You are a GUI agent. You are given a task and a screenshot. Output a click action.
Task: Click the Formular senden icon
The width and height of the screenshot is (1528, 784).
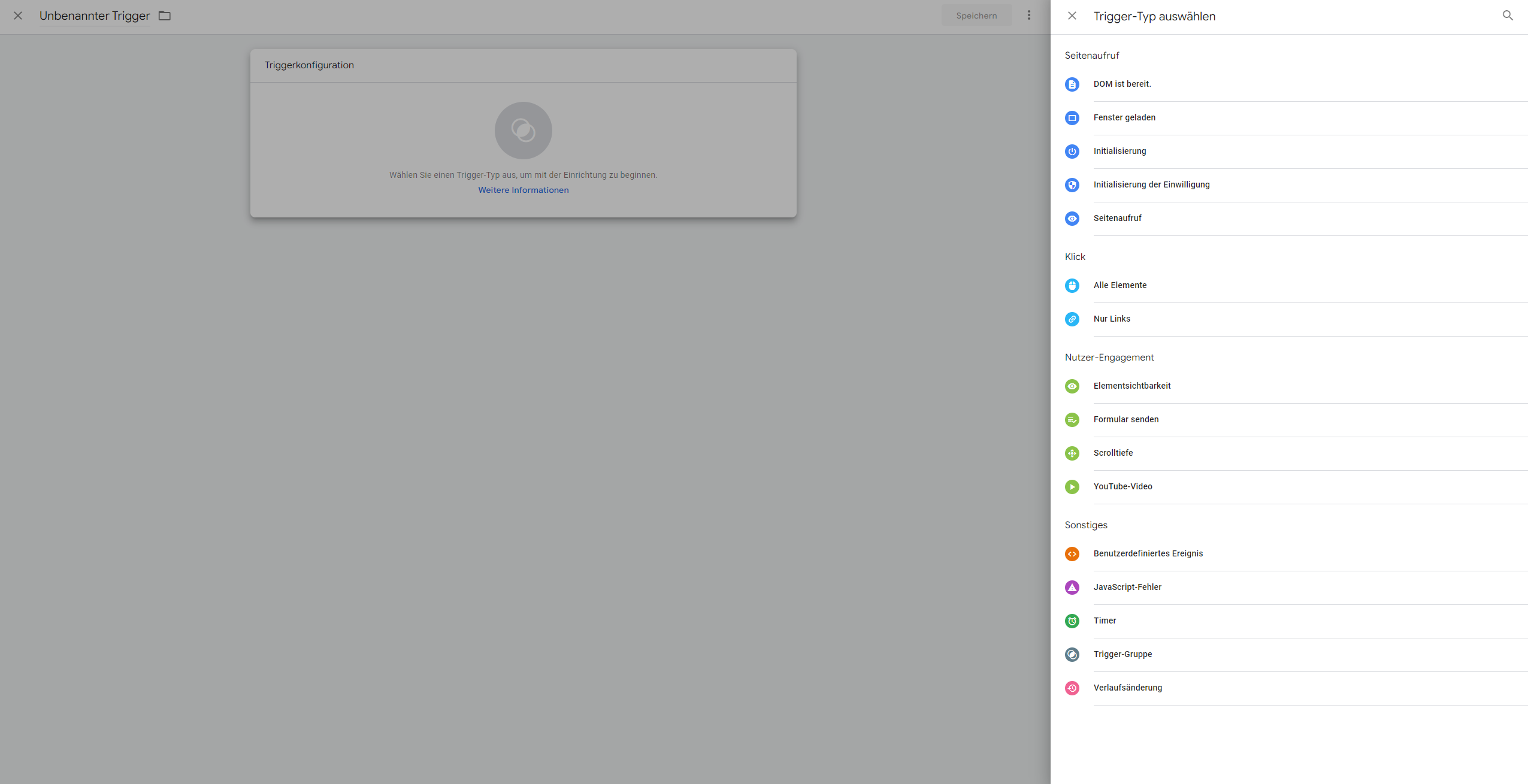point(1072,420)
